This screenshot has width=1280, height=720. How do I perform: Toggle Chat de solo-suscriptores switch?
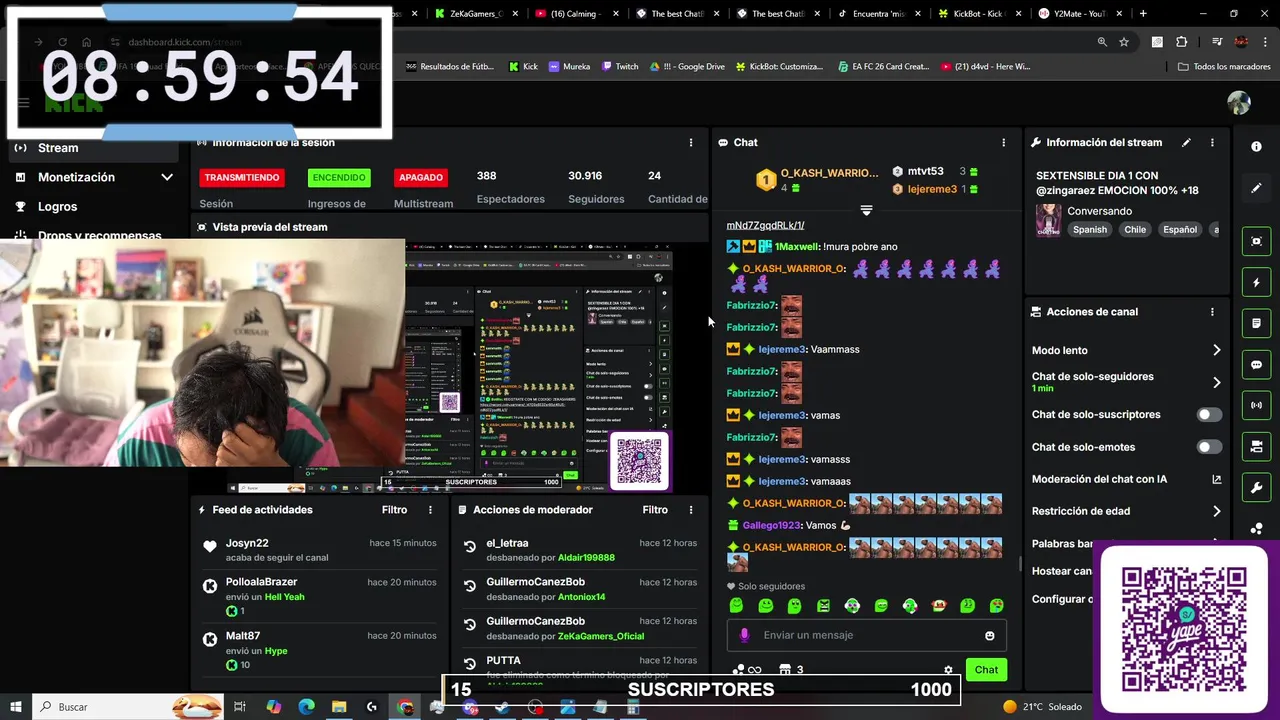click(1209, 415)
